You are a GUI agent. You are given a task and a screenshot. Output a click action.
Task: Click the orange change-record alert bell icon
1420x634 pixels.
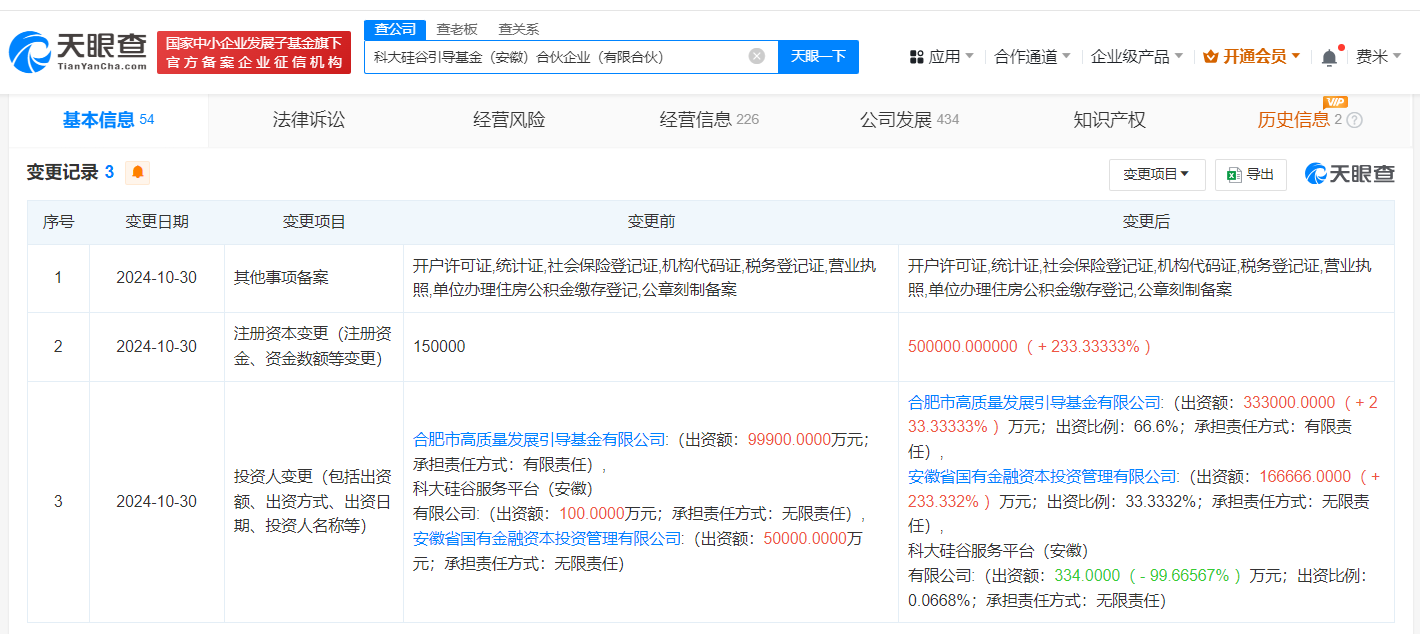[x=138, y=172]
